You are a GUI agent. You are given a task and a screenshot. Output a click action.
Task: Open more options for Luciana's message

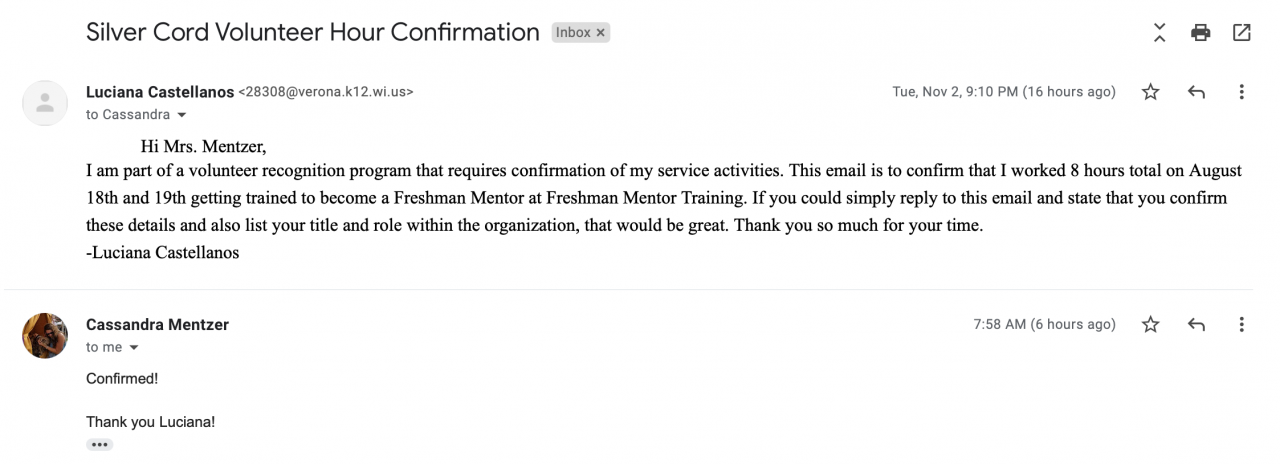coord(1241,92)
